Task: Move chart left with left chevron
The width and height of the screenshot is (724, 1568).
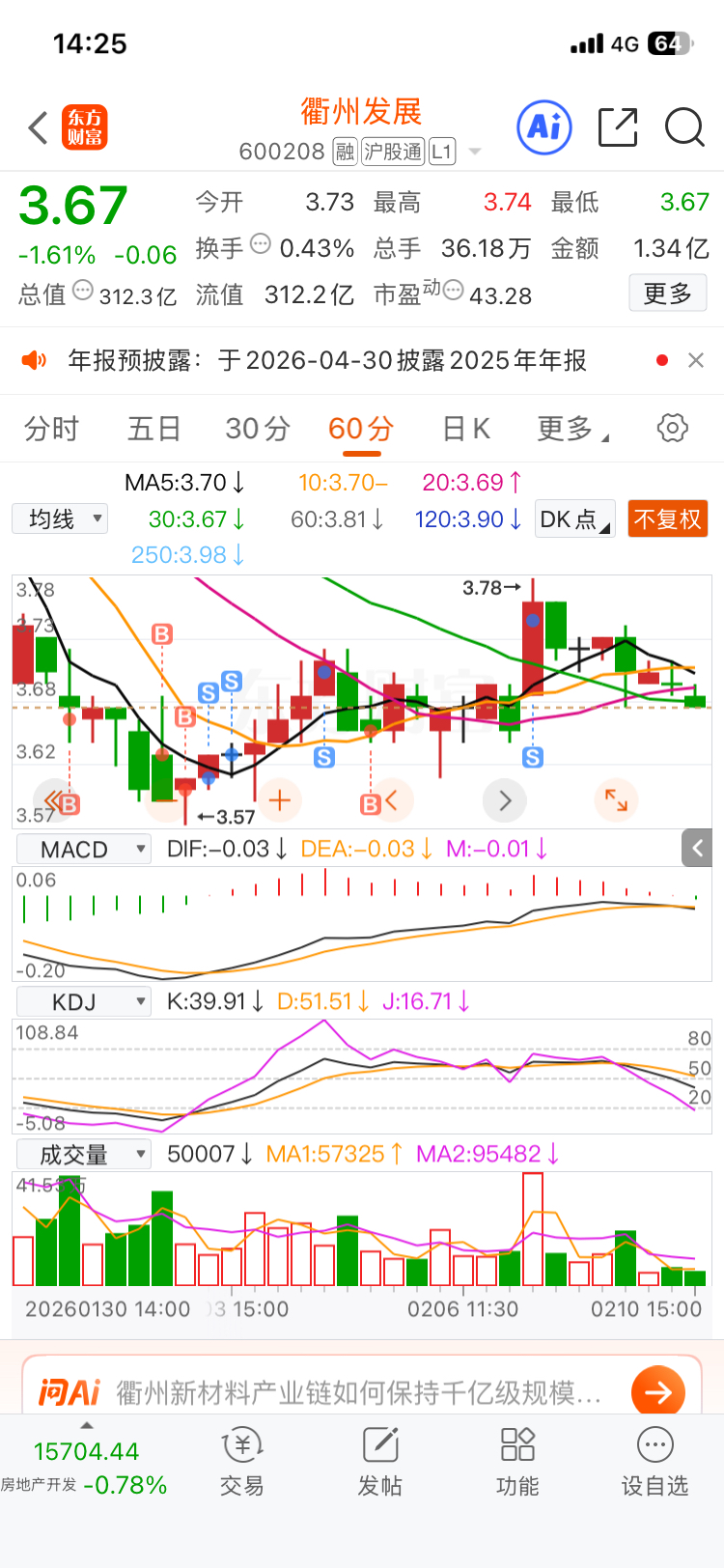Action: [392, 800]
